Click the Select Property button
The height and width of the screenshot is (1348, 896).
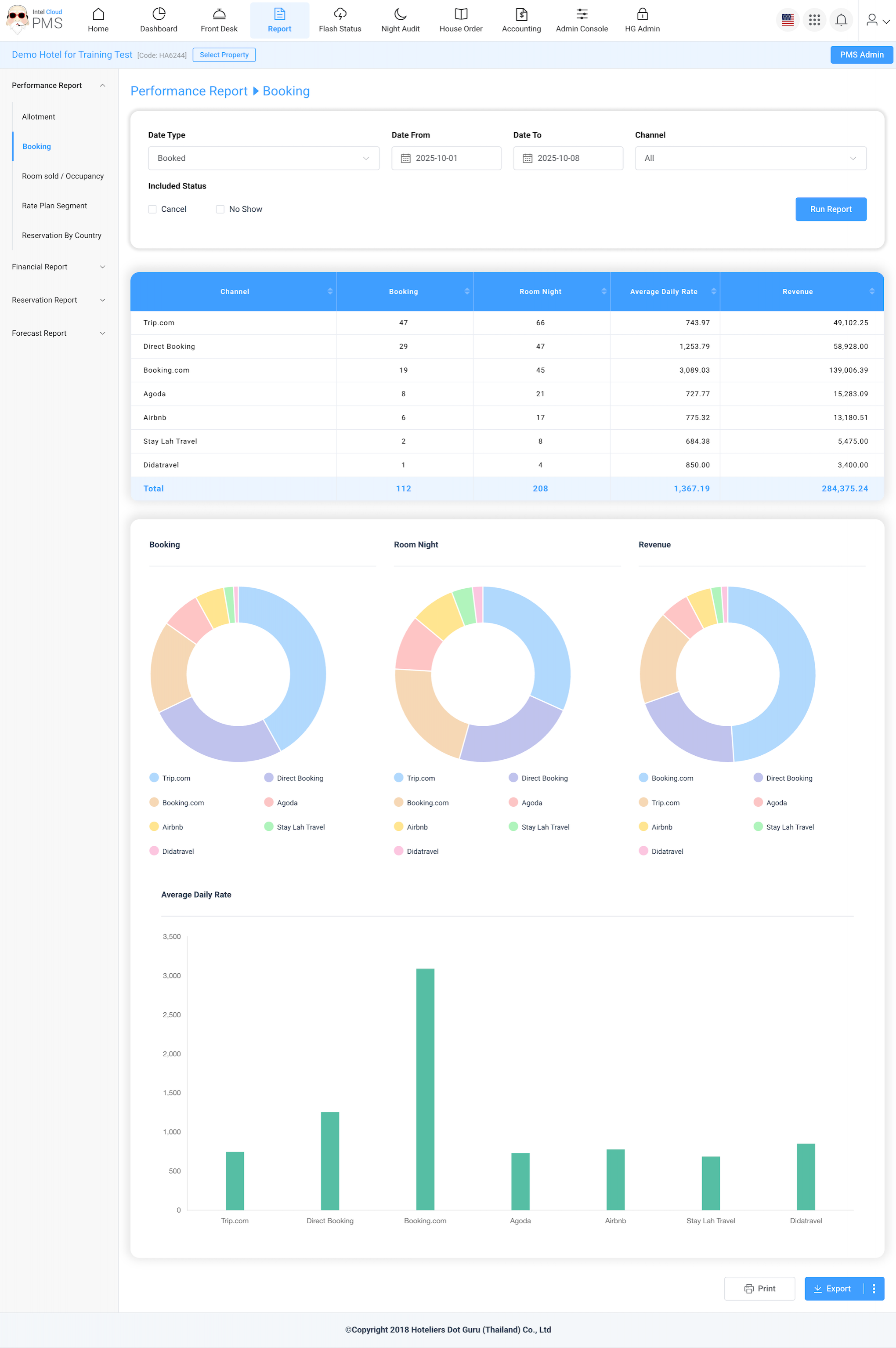[x=224, y=55]
